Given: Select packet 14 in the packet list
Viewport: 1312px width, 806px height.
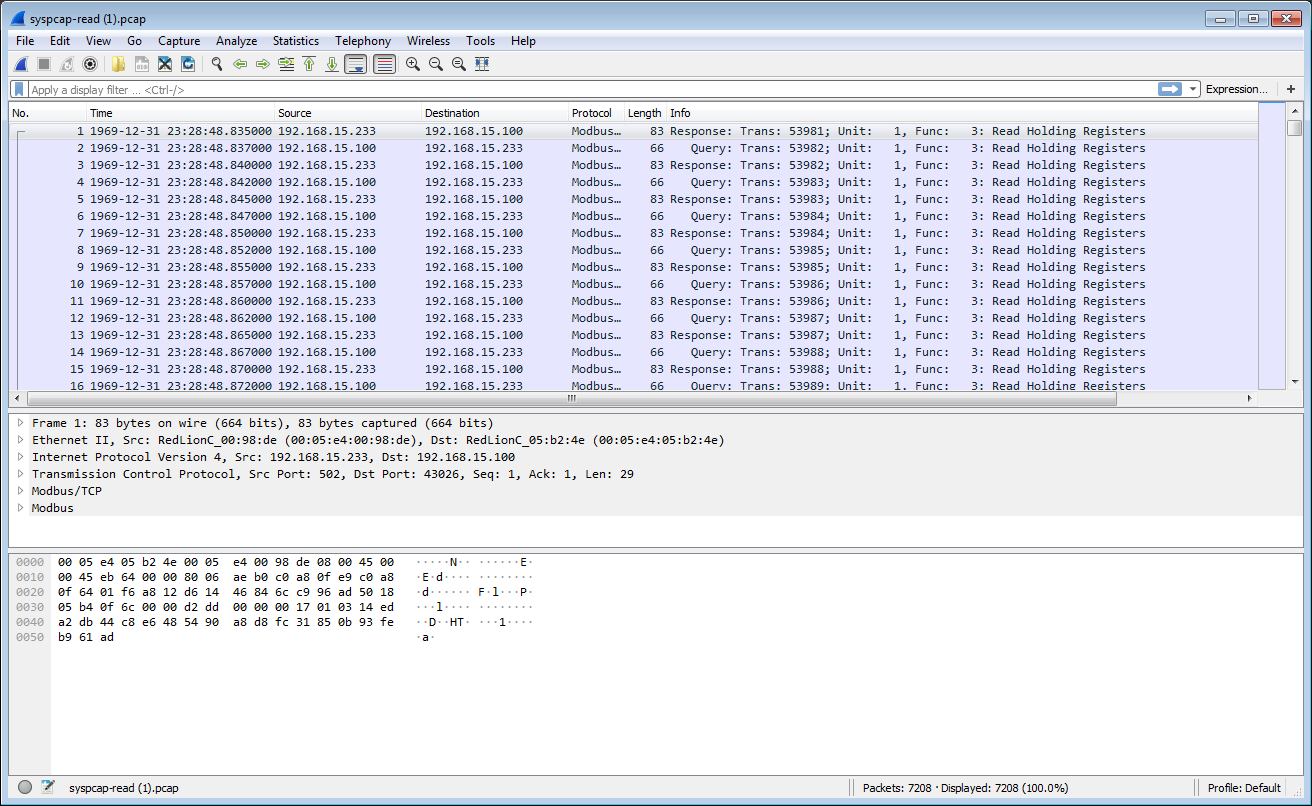Looking at the screenshot, I should [634, 352].
